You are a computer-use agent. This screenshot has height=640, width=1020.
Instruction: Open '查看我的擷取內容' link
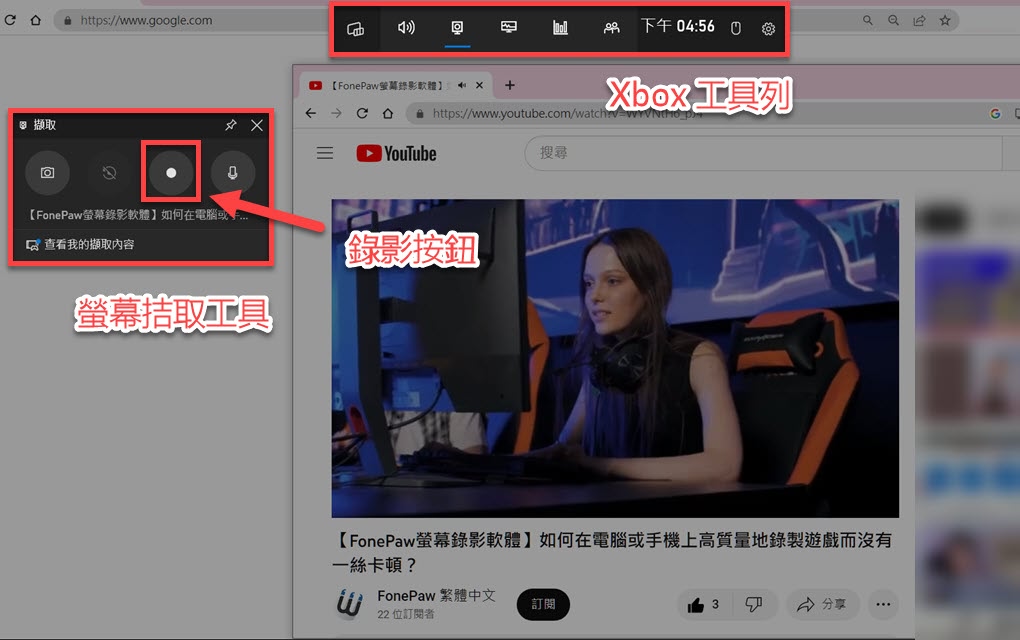80,245
